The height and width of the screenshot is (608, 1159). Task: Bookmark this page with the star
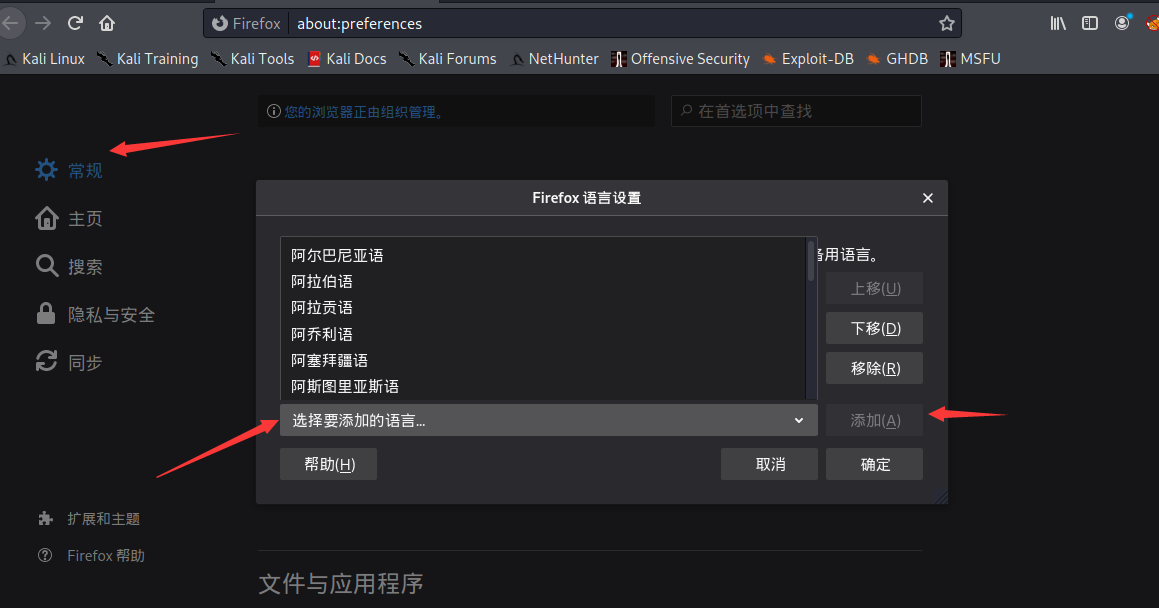[946, 24]
